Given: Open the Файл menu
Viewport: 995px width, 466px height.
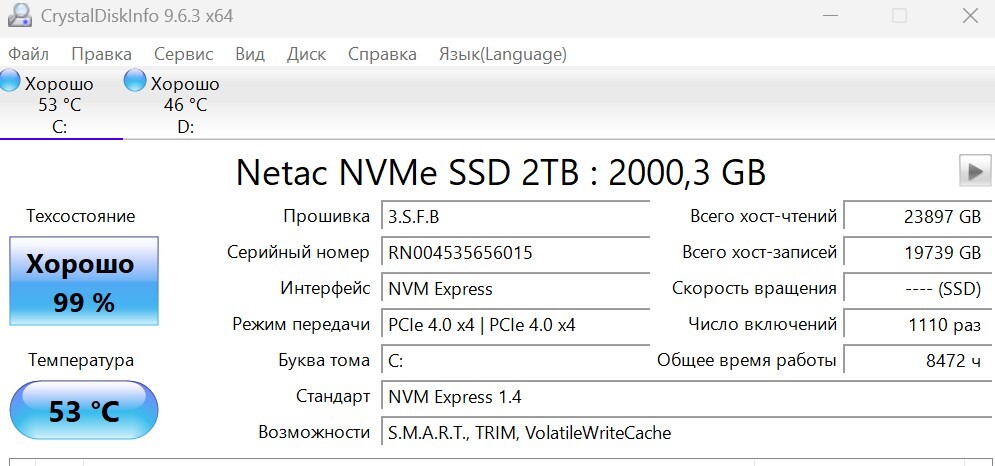Looking at the screenshot, I should [x=29, y=55].
